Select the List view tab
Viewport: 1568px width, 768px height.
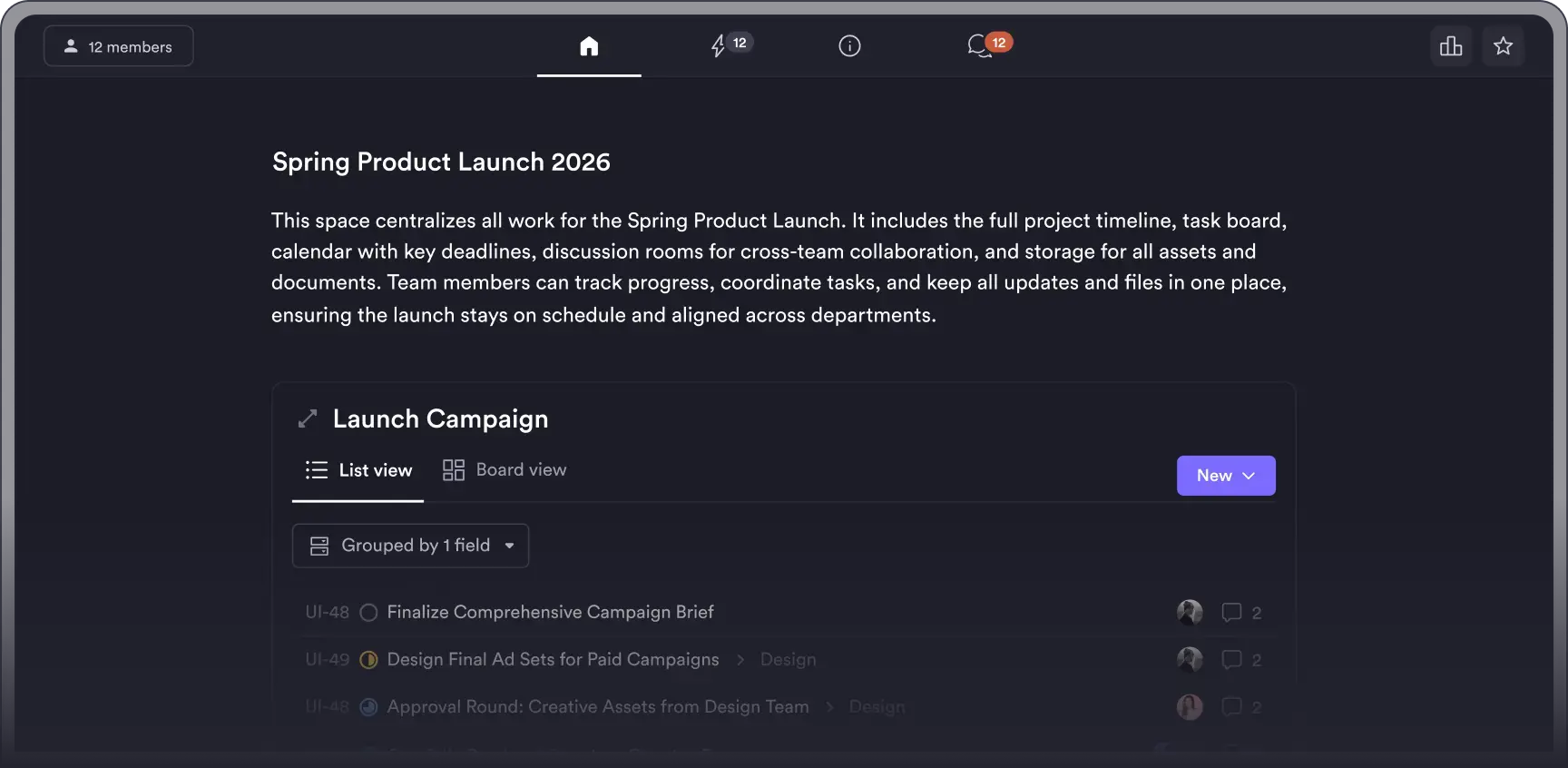(358, 469)
